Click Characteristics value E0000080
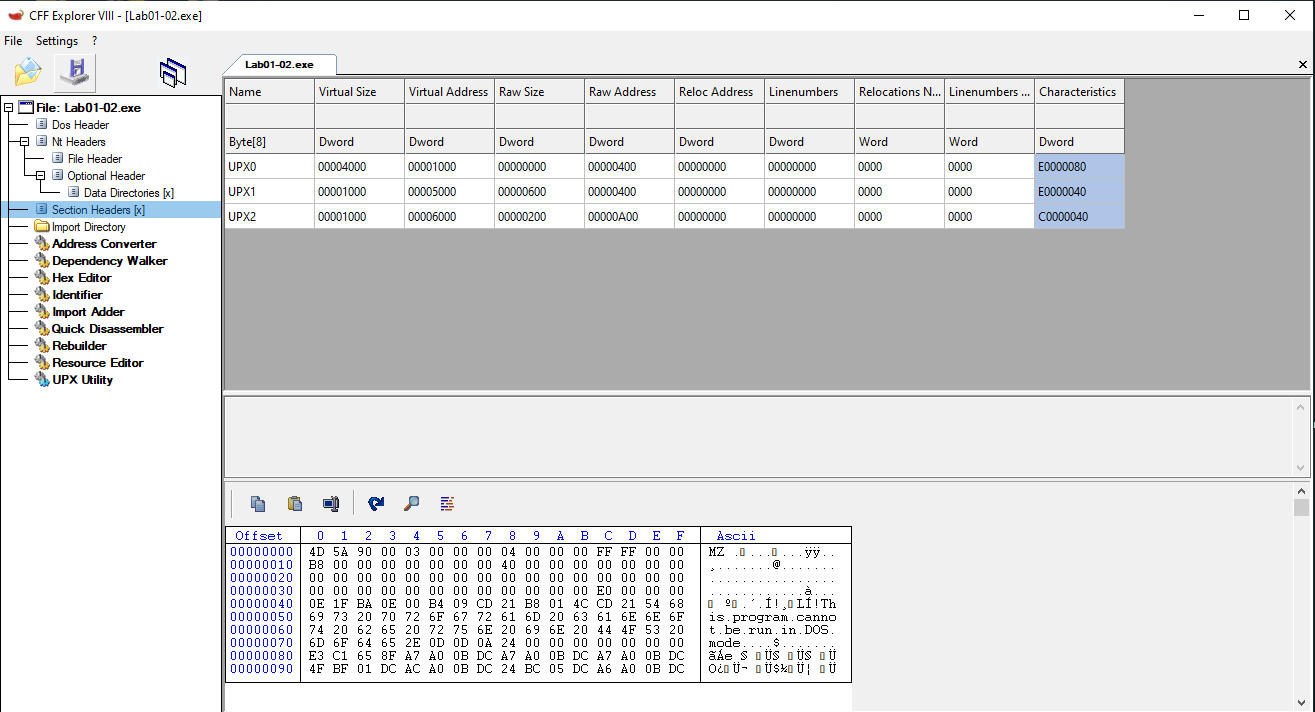Screen dimensions: 1315x712 (x=1079, y=166)
